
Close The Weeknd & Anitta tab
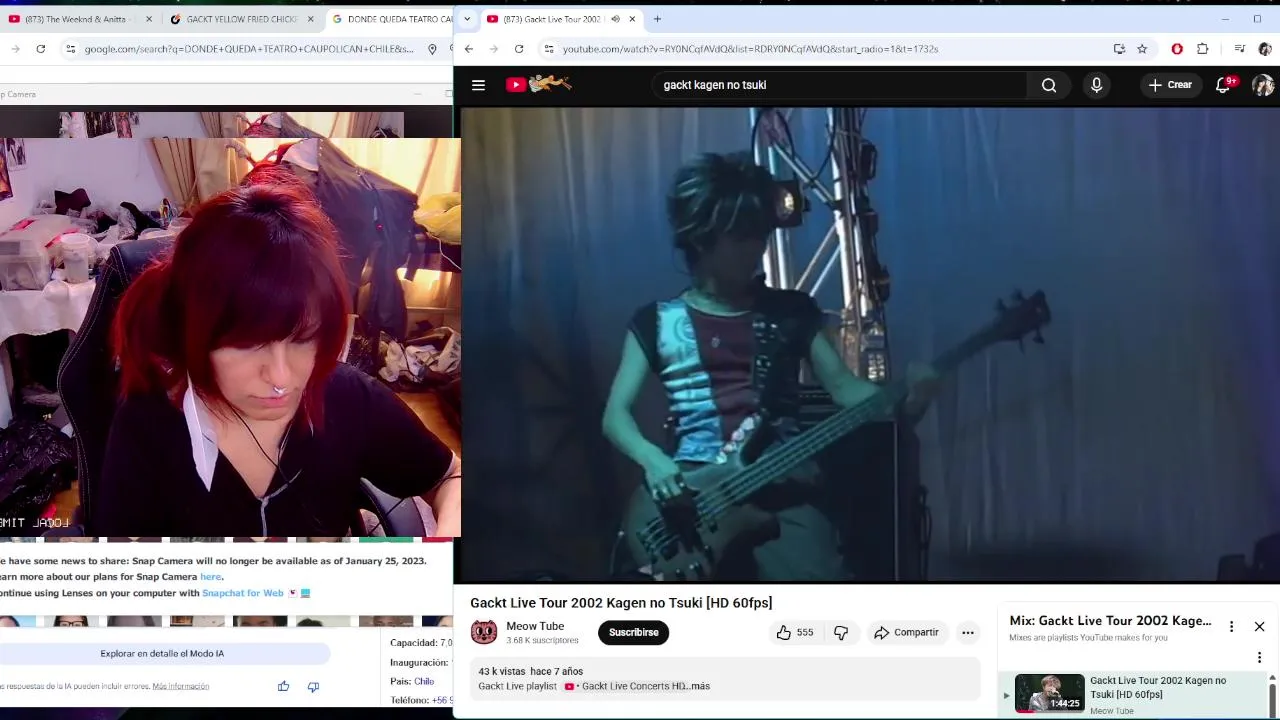[149, 19]
